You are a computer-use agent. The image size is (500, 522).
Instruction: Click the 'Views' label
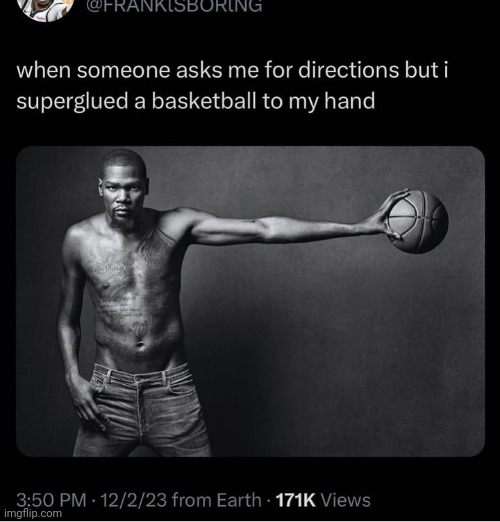point(345,500)
